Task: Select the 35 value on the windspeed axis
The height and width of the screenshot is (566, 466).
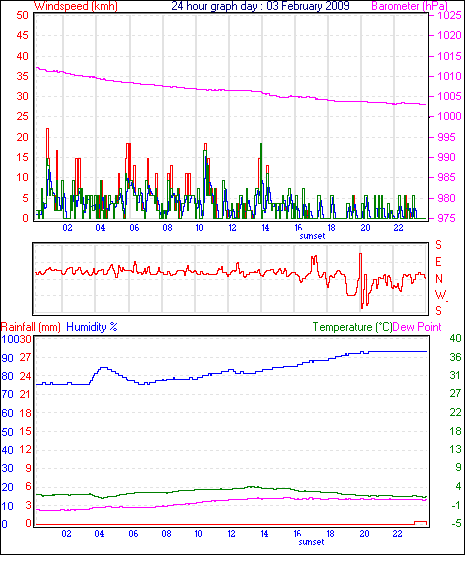Action: point(22,77)
